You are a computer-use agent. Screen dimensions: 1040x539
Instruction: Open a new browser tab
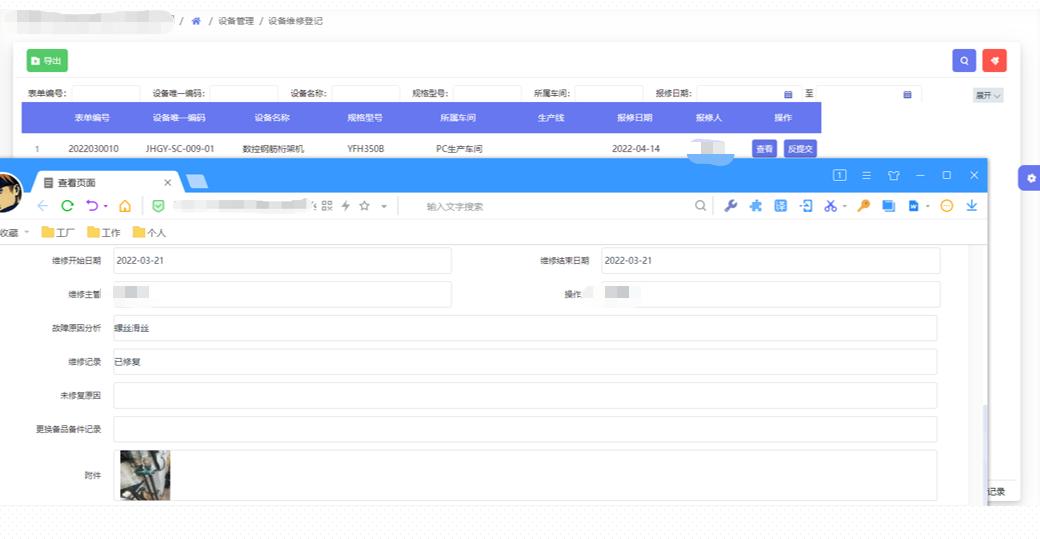click(x=197, y=181)
